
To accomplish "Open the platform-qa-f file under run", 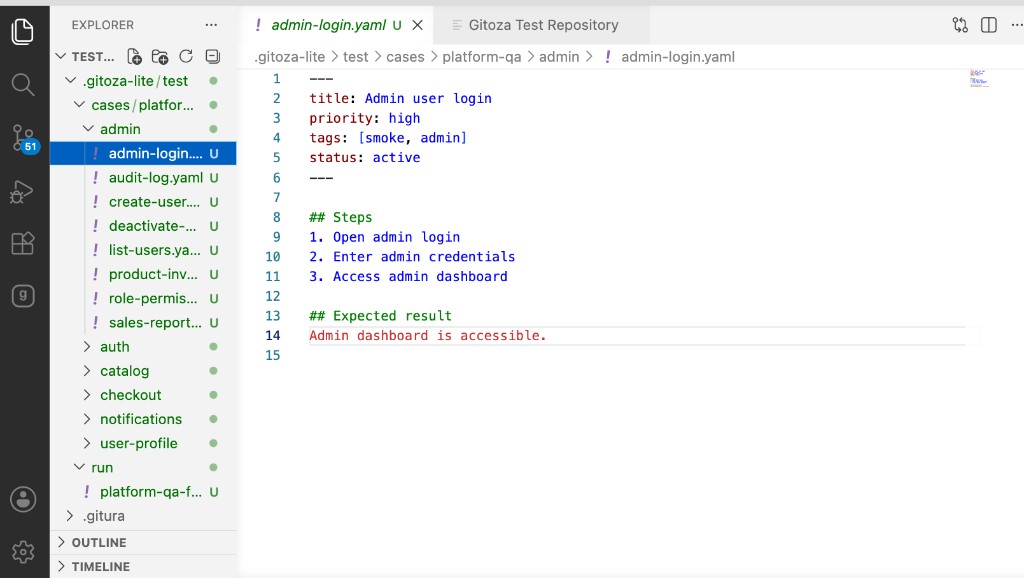I will coord(144,492).
